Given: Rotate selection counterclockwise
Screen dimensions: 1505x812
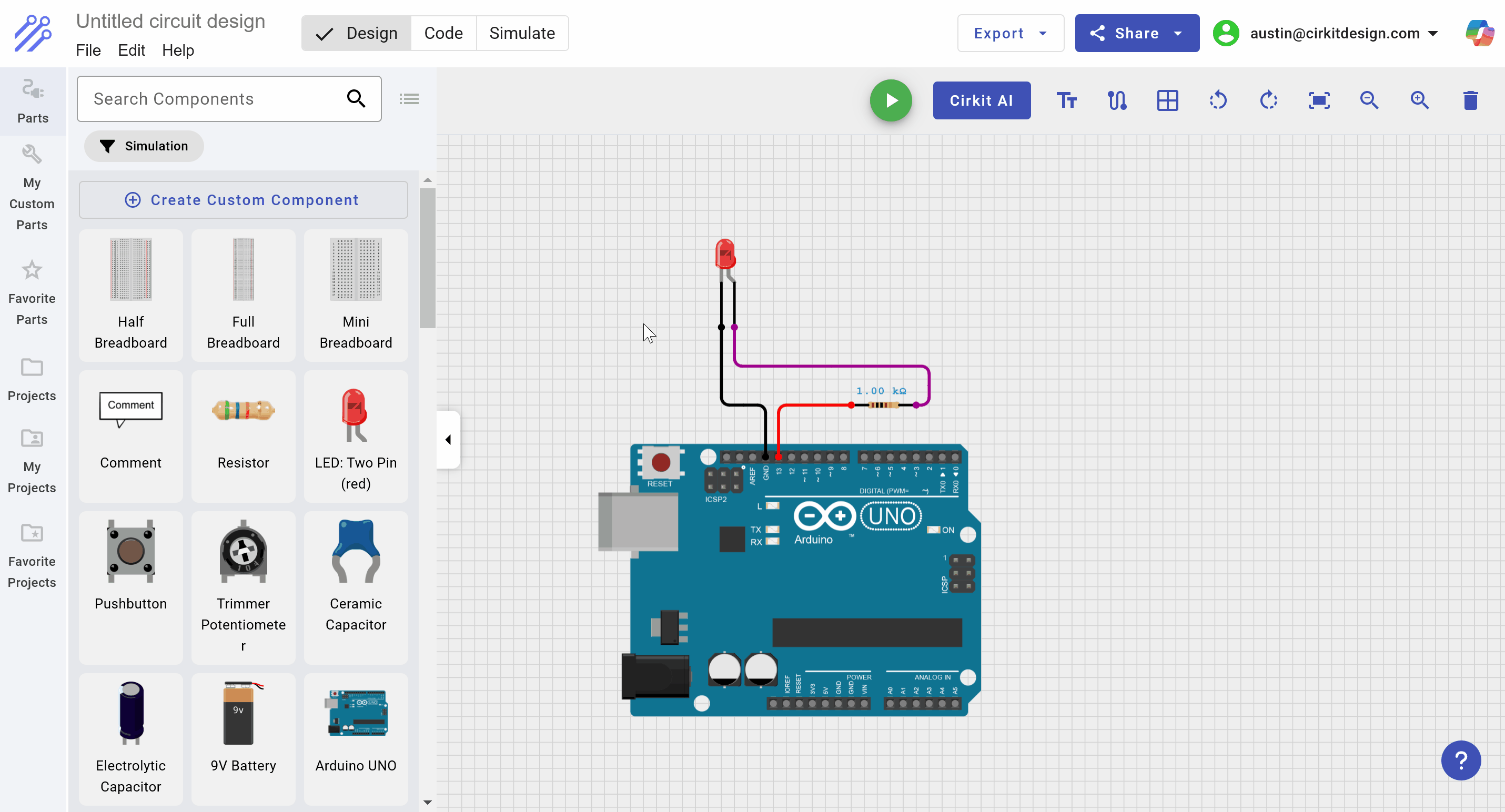Looking at the screenshot, I should point(1218,100).
